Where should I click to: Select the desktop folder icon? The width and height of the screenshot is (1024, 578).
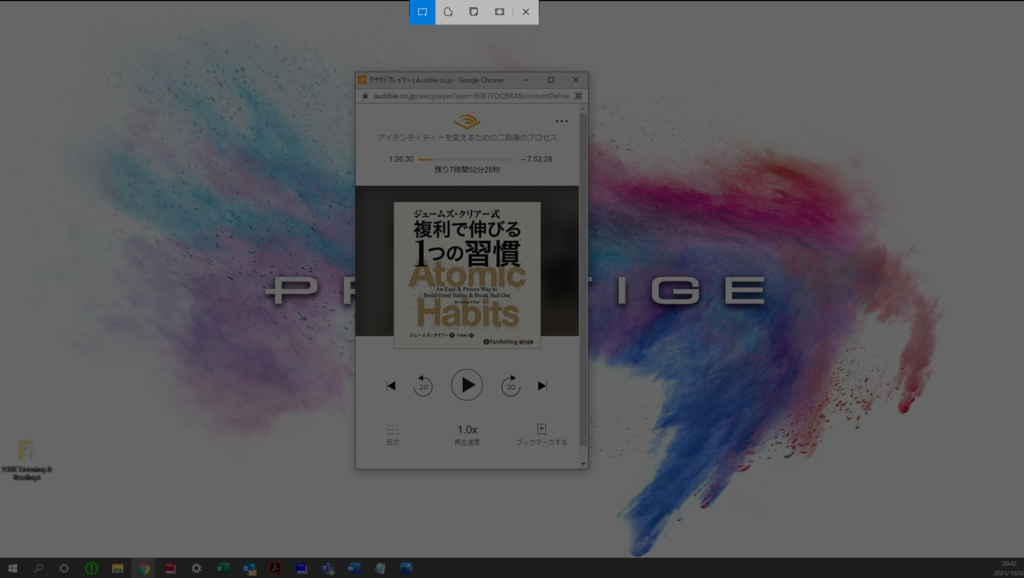click(26, 460)
